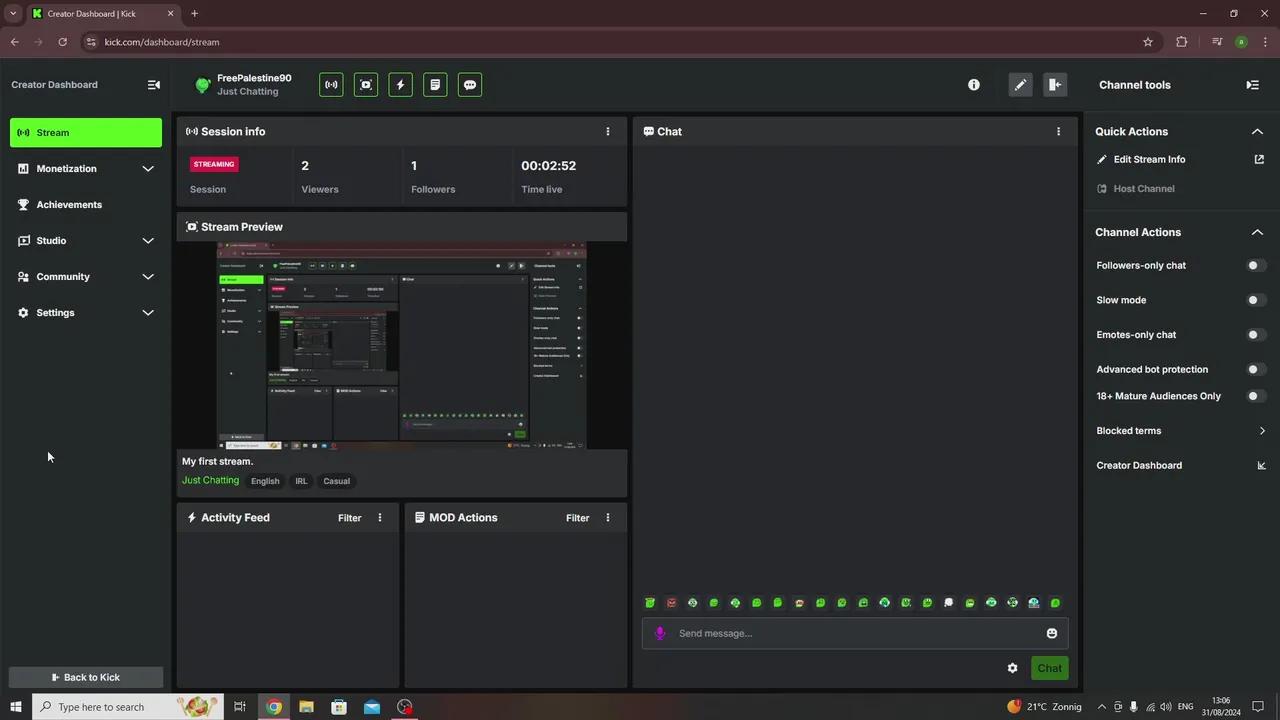Image resolution: width=1280 pixels, height=720 pixels.
Task: Select Stream in sidebar
Action: pyautogui.click(x=86, y=133)
